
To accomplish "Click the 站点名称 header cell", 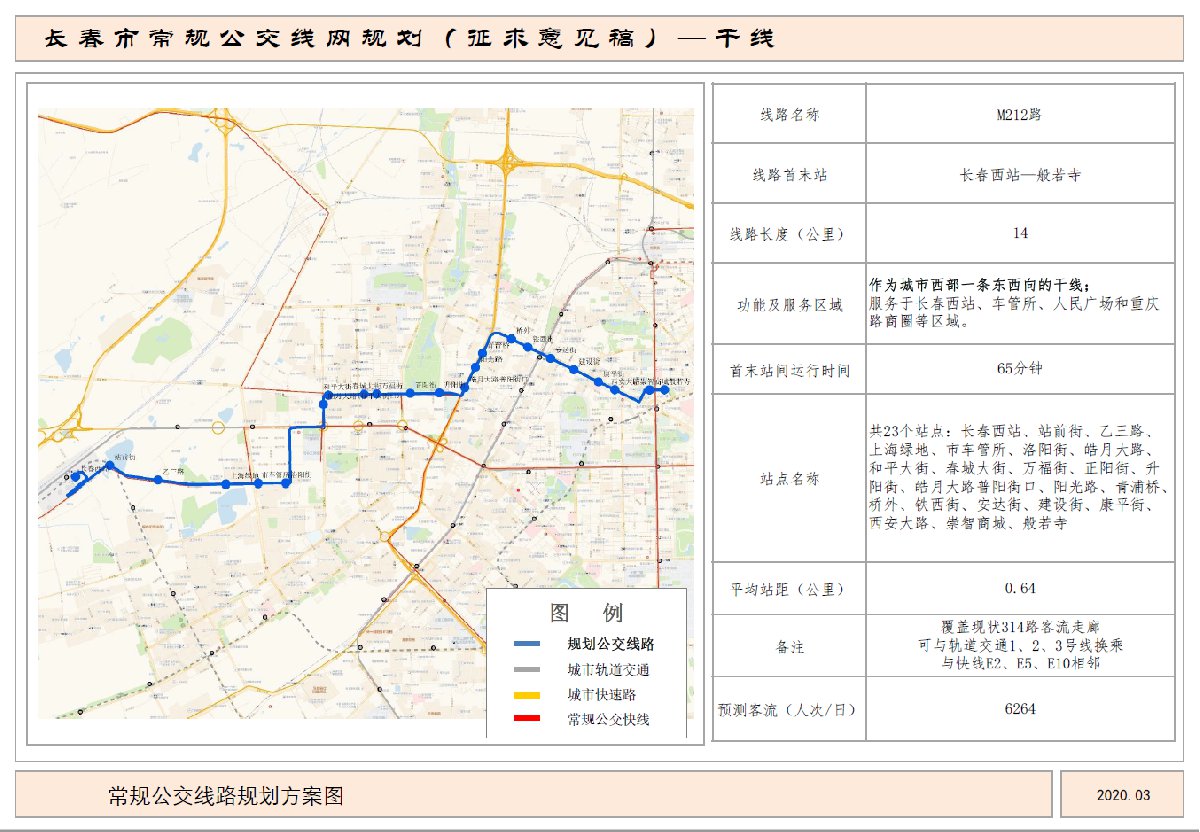I will point(789,478).
